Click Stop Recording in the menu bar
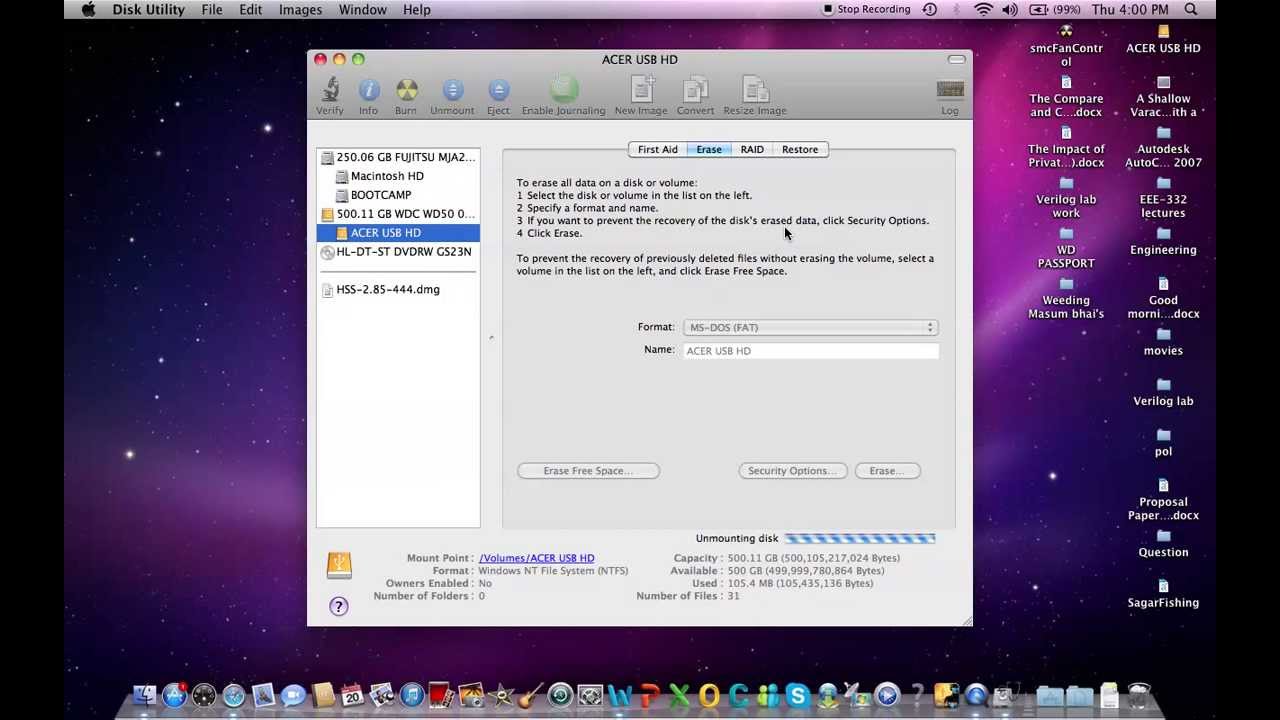The height and width of the screenshot is (720, 1280). click(866, 9)
